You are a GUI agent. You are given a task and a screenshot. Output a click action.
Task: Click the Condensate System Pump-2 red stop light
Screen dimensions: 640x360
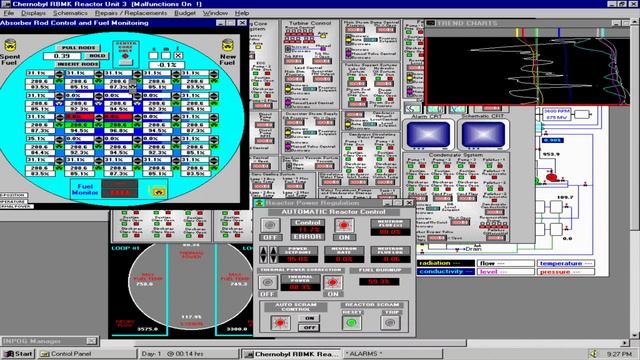coord(447,166)
